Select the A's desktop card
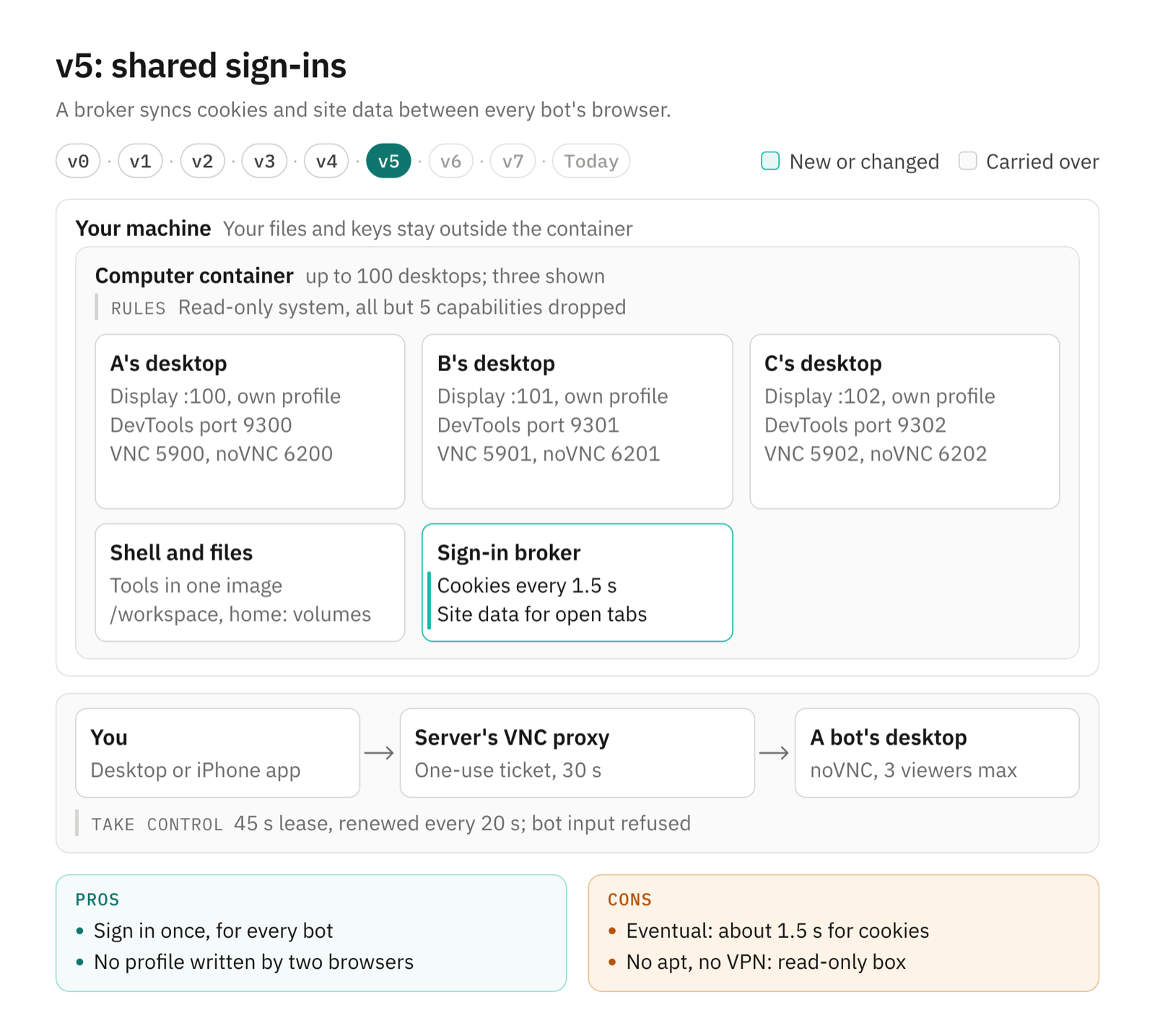The height and width of the screenshot is (1036, 1155). tap(250, 422)
